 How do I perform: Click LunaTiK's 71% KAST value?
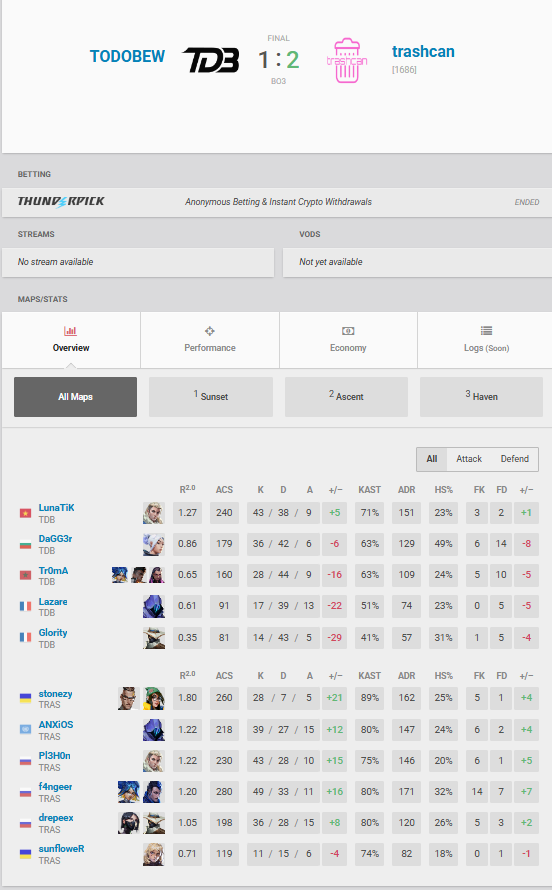tap(370, 513)
